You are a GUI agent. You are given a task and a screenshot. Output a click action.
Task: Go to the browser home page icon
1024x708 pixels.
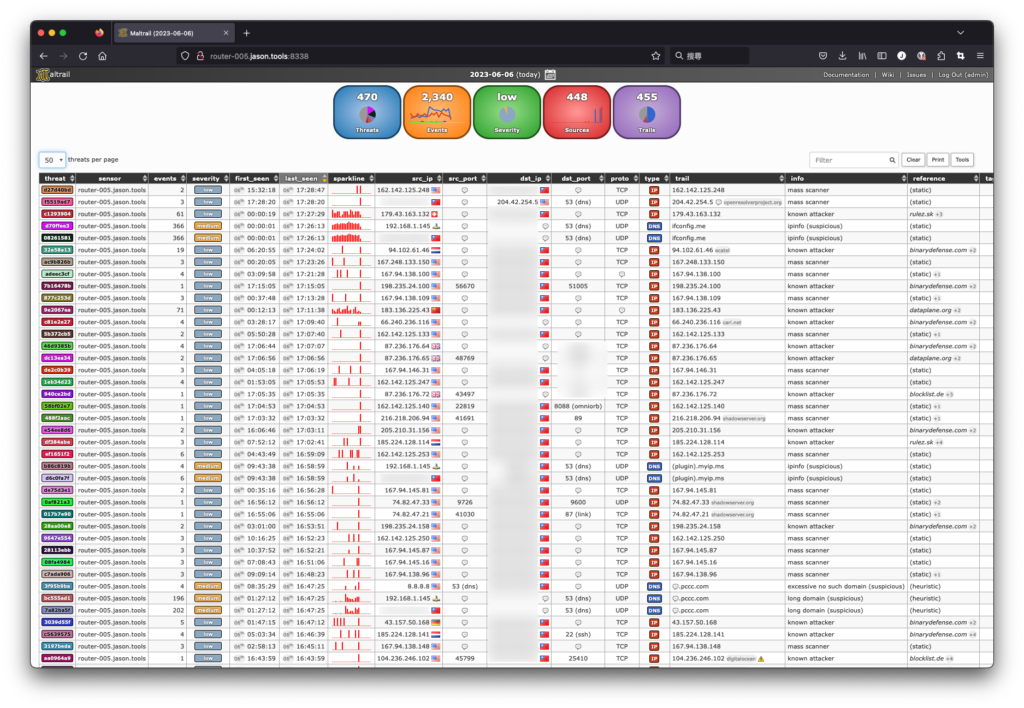pos(103,56)
